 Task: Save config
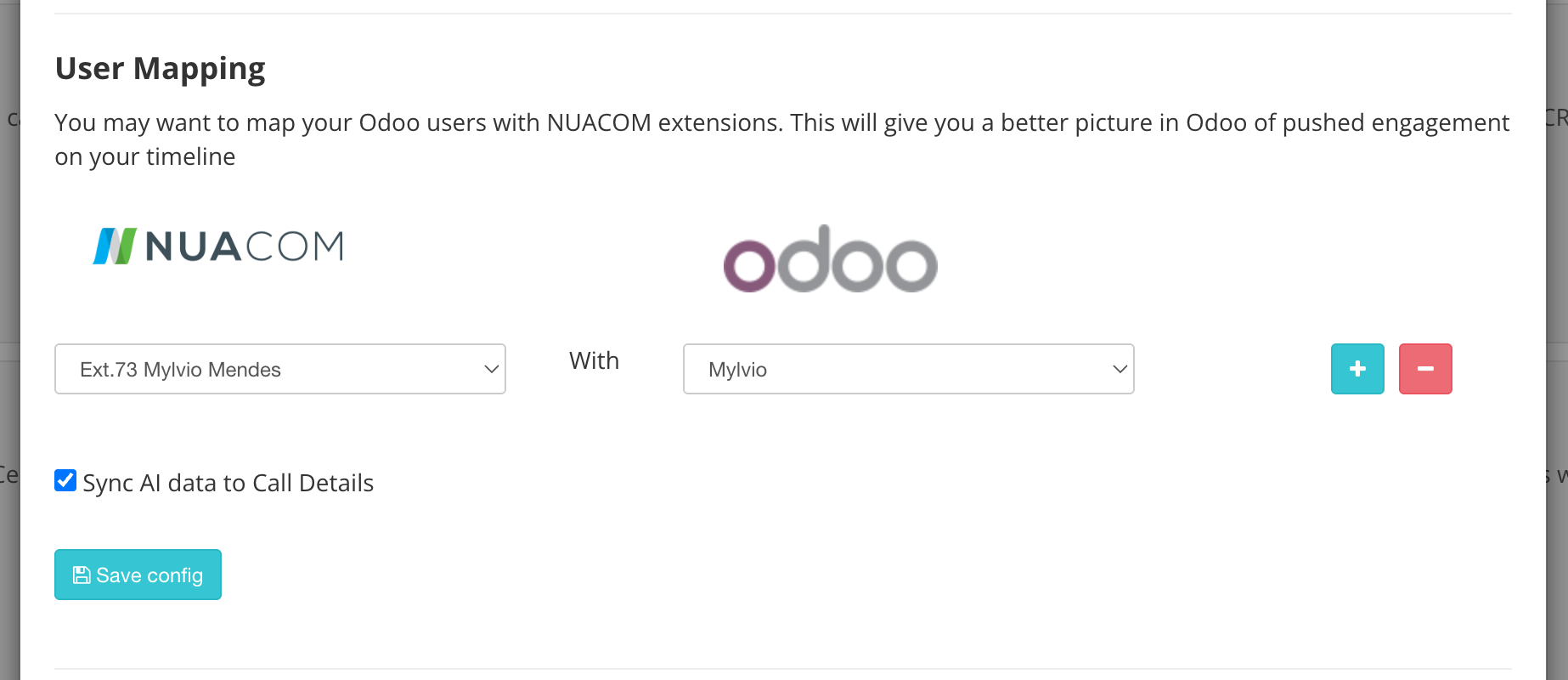[138, 575]
